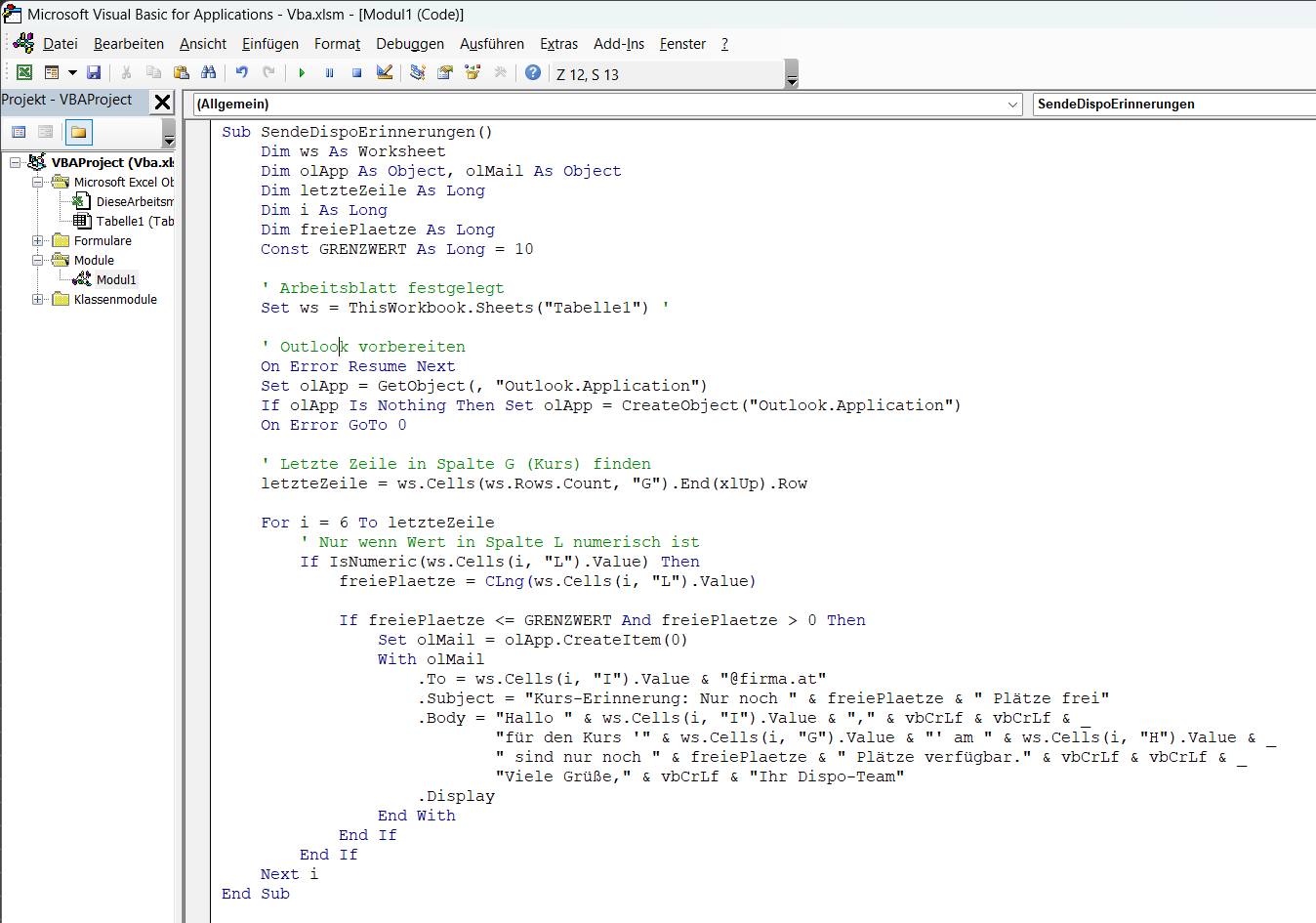Open the Object Browser toolbar icon

click(473, 73)
